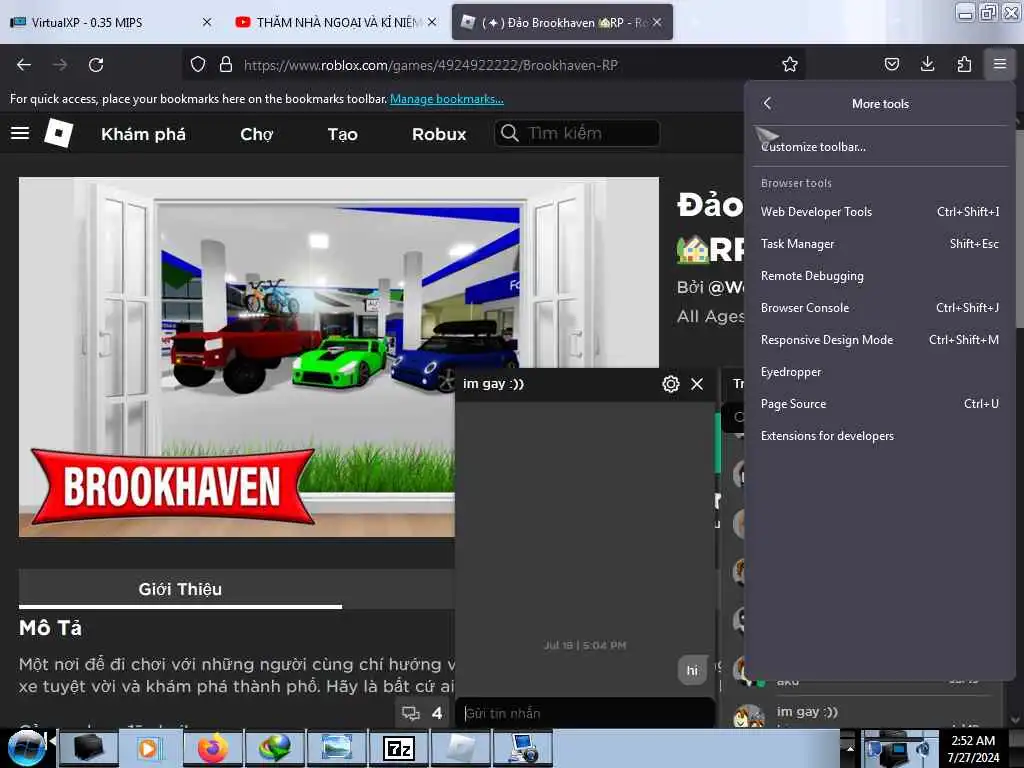Open the Giới Thiệu tab
Screen dimensions: 1024x768
point(180,589)
